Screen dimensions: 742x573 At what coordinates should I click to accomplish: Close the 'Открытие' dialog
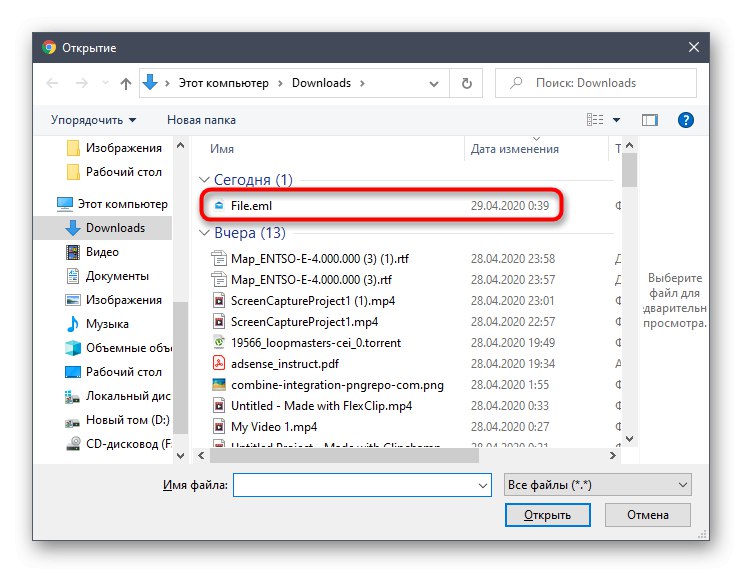[693, 47]
